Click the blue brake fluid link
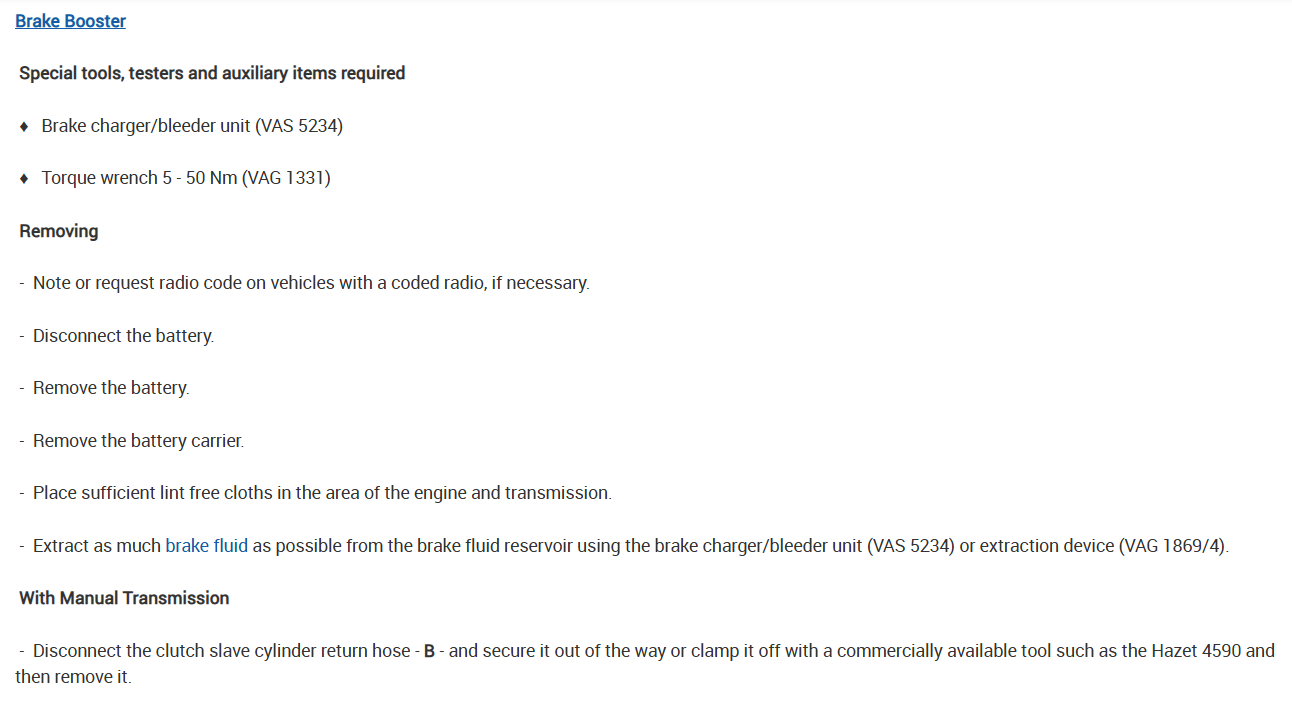This screenshot has height=713, width=1292. pos(206,546)
